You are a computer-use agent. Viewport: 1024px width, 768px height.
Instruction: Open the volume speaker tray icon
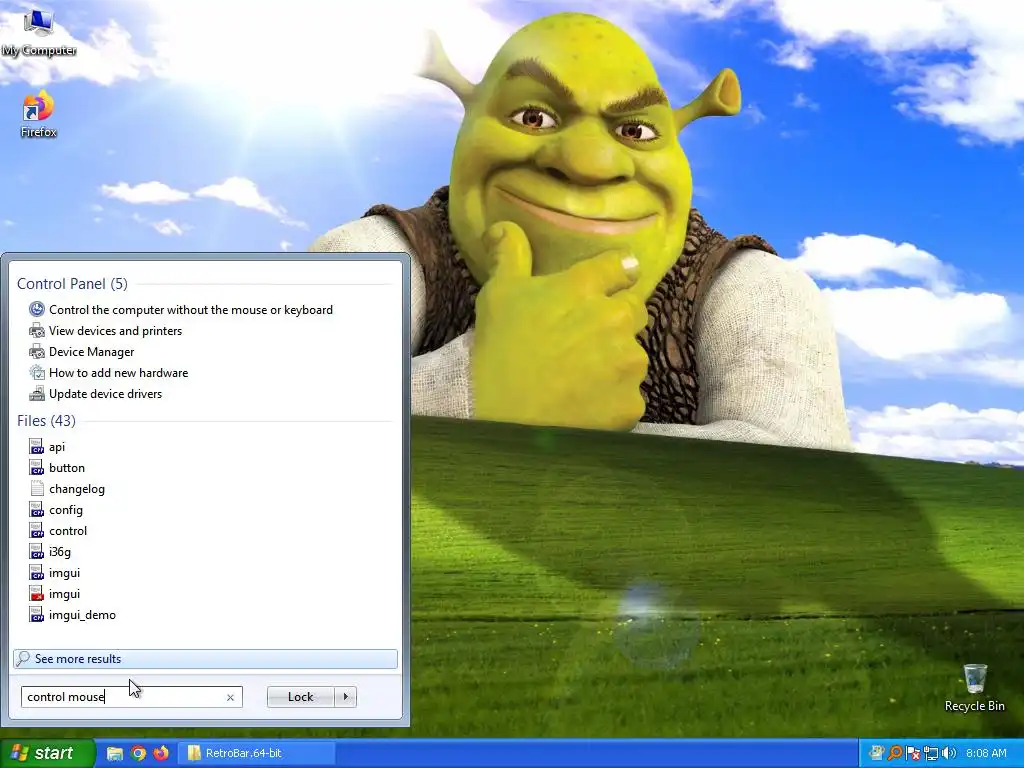(x=948, y=754)
